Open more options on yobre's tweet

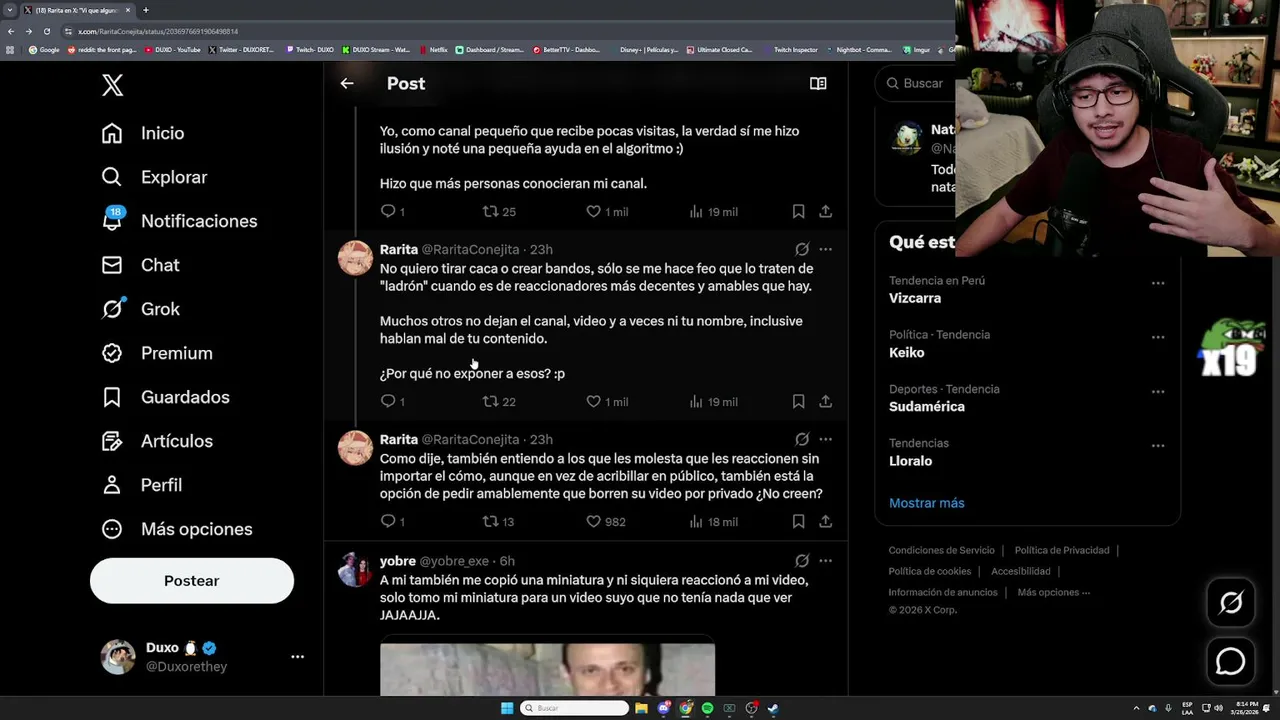coord(825,561)
